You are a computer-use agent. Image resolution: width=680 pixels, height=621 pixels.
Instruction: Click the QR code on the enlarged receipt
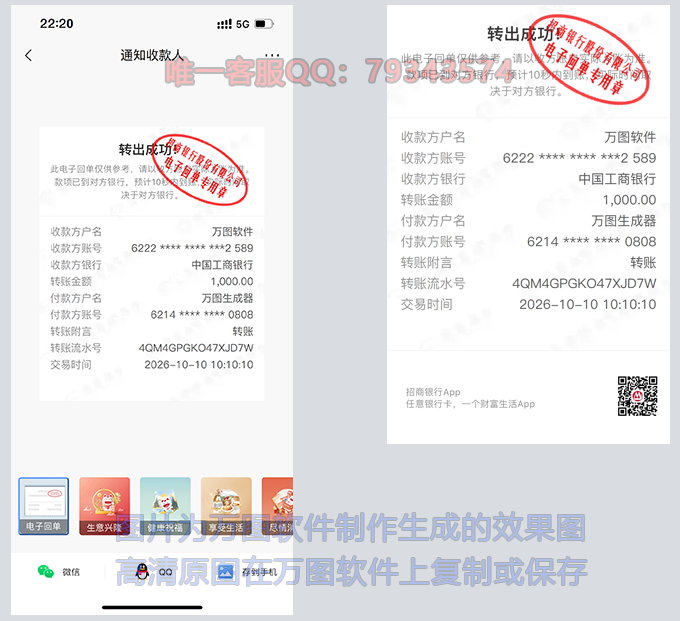(x=637, y=396)
